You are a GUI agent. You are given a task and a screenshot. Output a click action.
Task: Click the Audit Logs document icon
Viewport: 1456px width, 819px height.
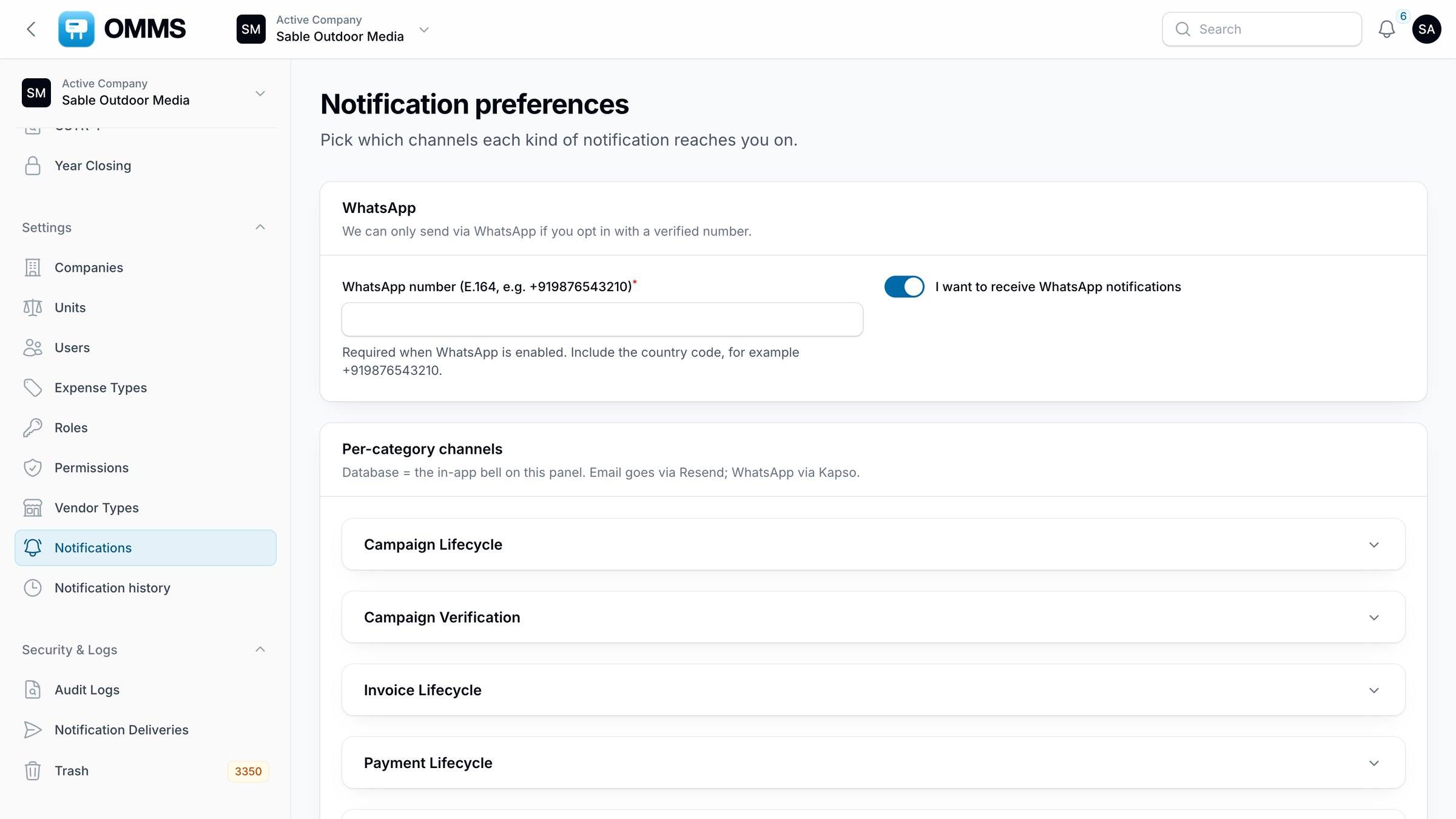[x=33, y=690]
